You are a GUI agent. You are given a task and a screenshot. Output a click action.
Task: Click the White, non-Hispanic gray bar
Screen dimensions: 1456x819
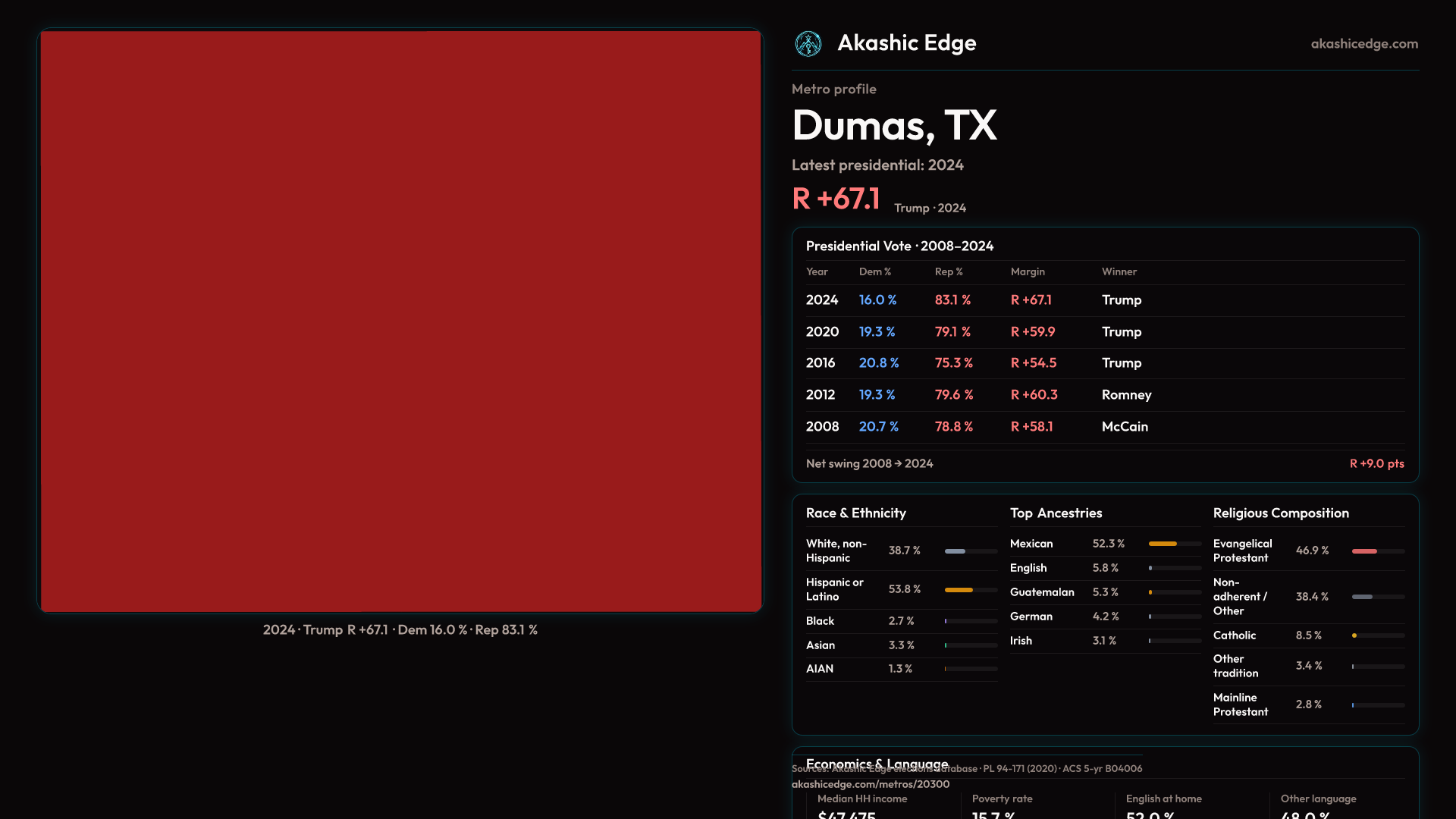pos(955,551)
